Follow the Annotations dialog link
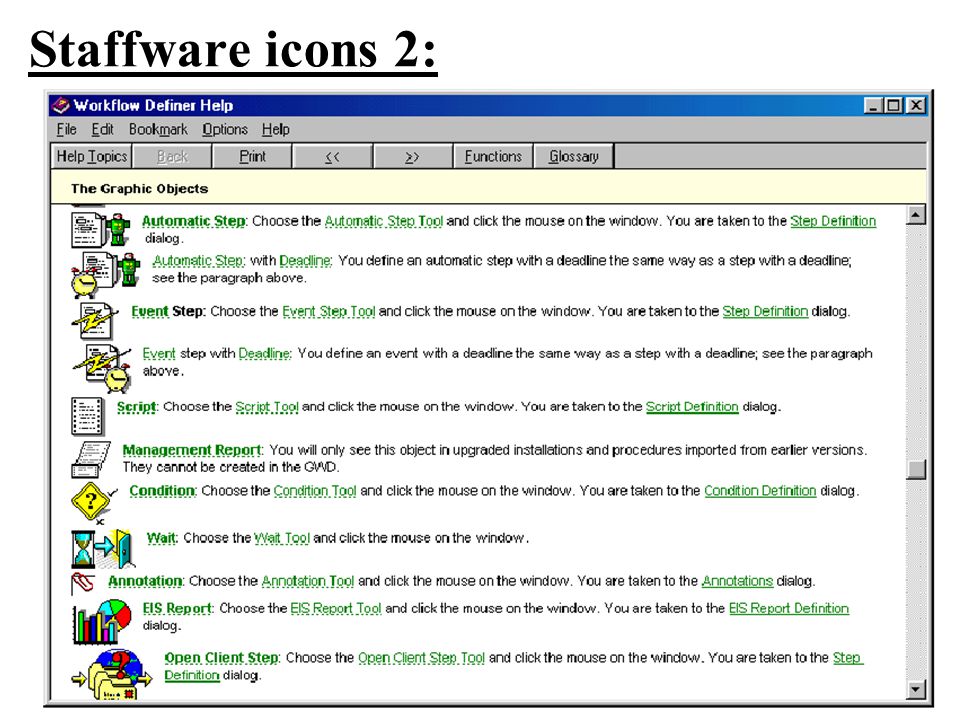 pos(737,581)
